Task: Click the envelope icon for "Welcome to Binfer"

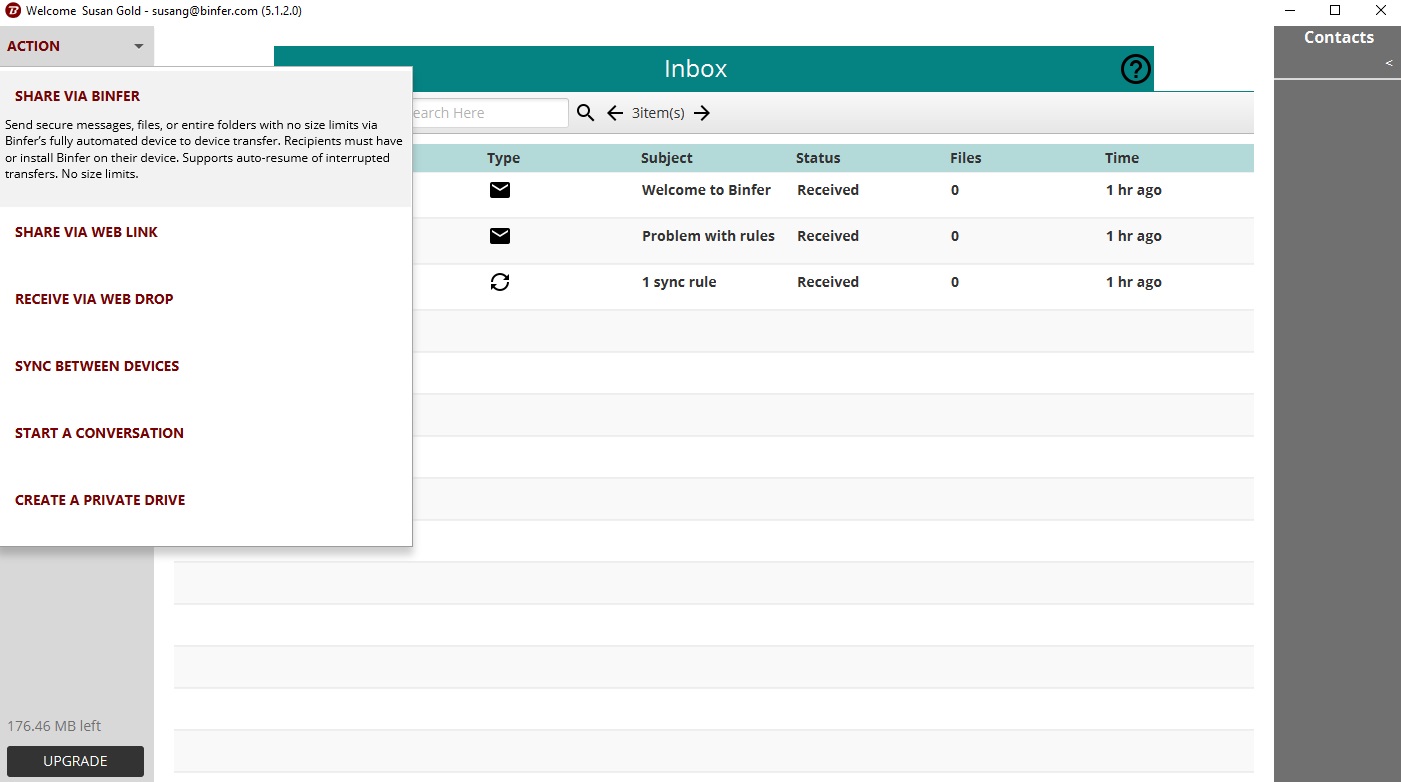Action: 499,189
